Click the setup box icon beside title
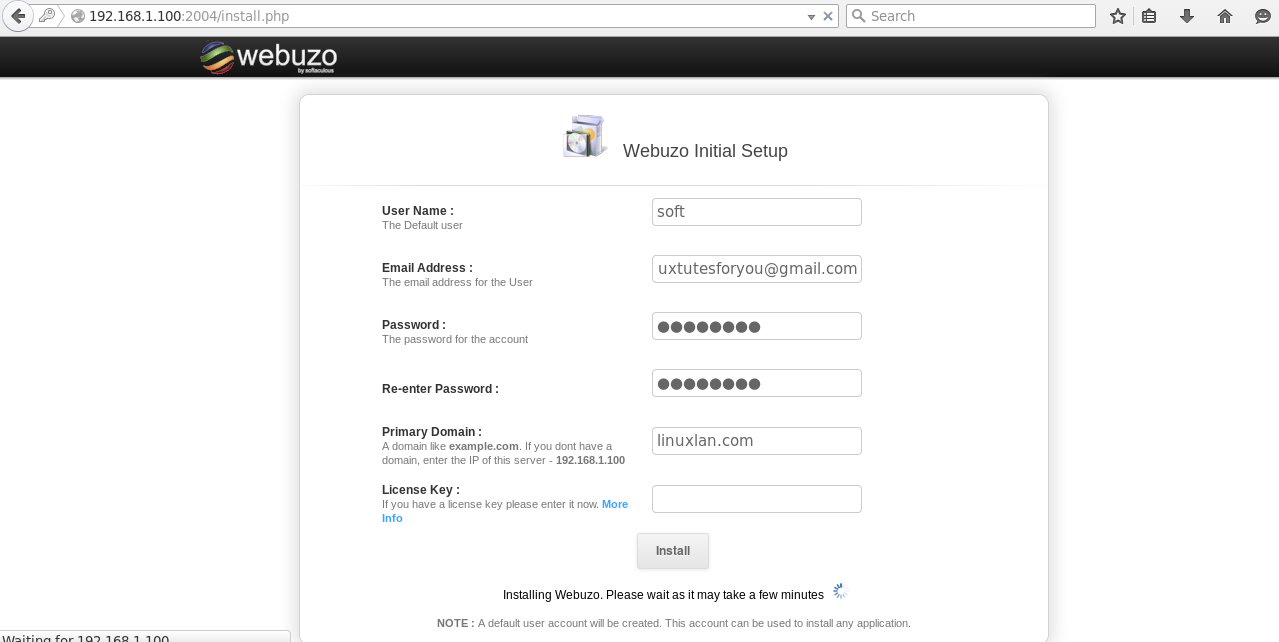The height and width of the screenshot is (642, 1279). 585,137
